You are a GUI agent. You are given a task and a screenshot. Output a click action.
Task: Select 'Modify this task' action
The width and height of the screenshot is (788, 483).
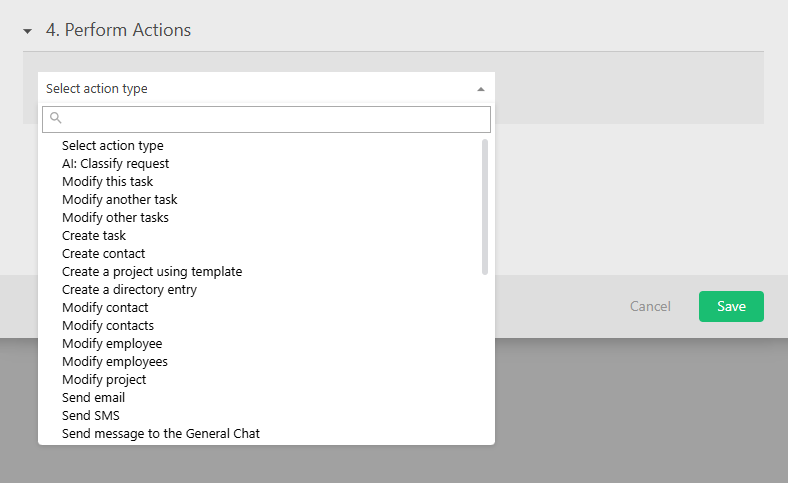pos(107,182)
